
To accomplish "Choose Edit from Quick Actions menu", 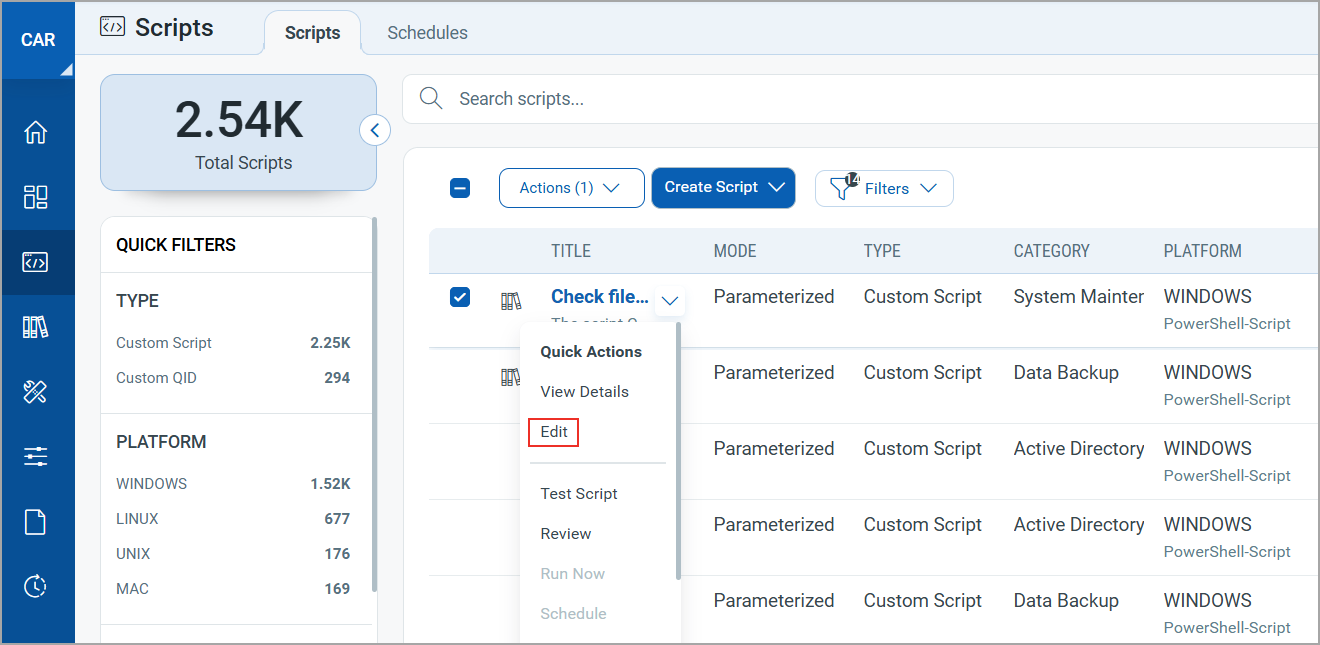I will point(554,432).
